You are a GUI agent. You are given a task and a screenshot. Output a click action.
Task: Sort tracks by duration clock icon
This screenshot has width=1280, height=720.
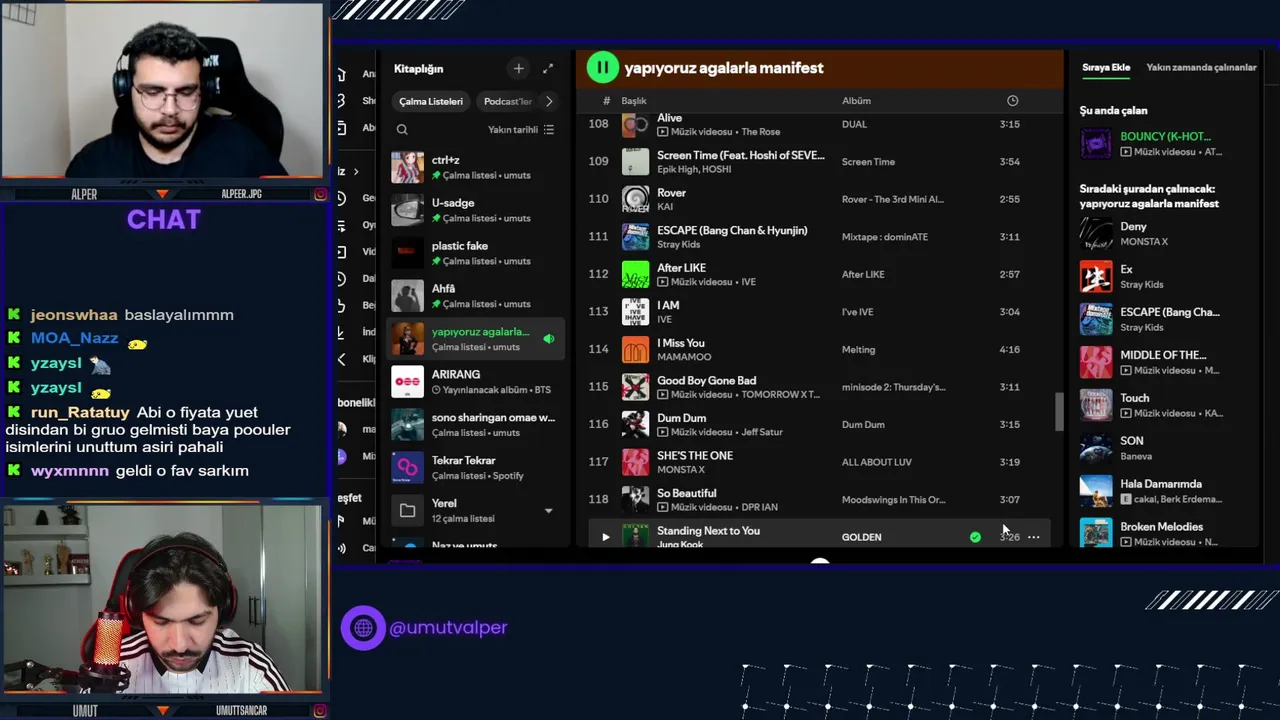[1012, 101]
